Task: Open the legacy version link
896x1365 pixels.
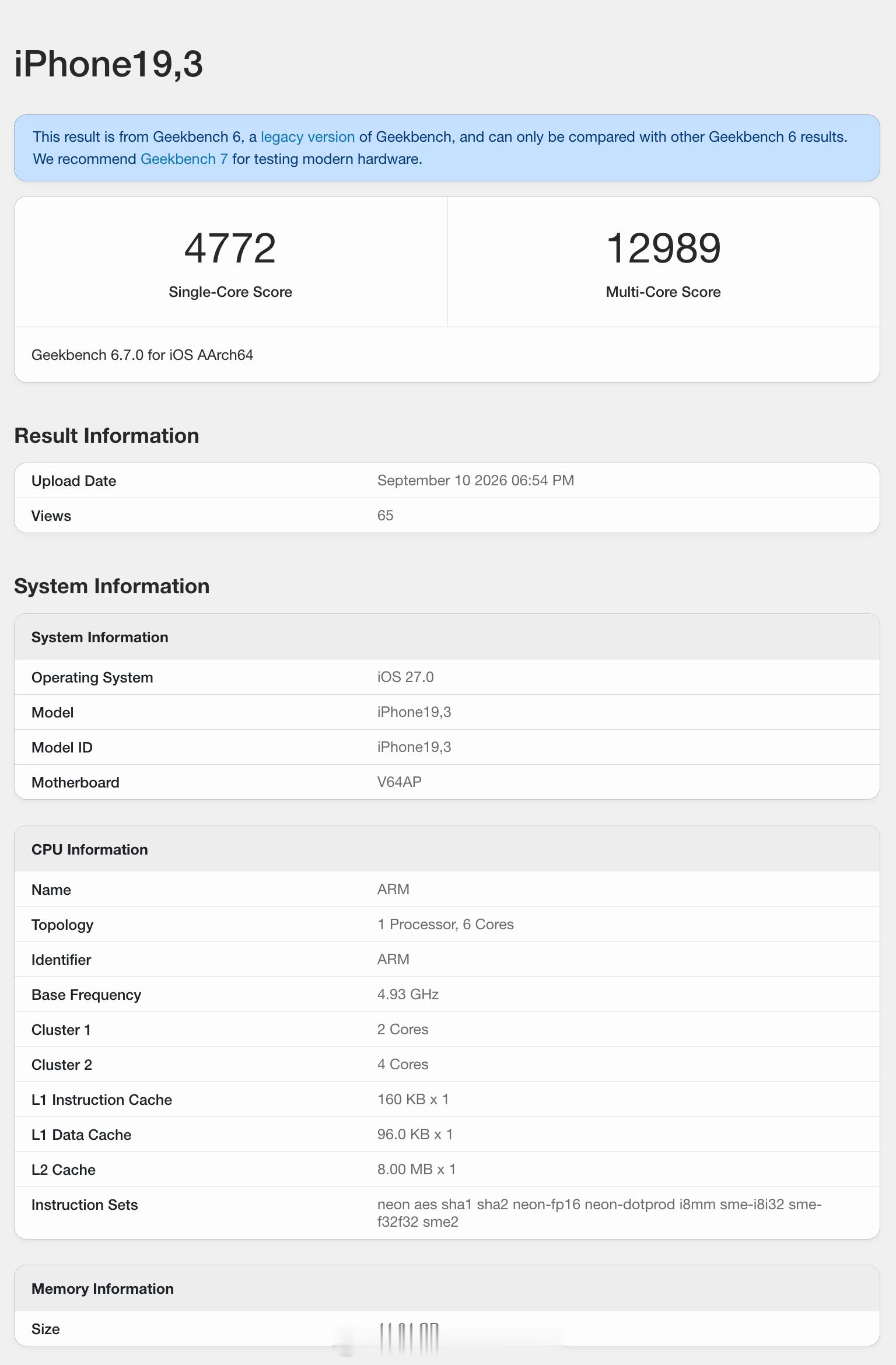Action: click(x=307, y=137)
